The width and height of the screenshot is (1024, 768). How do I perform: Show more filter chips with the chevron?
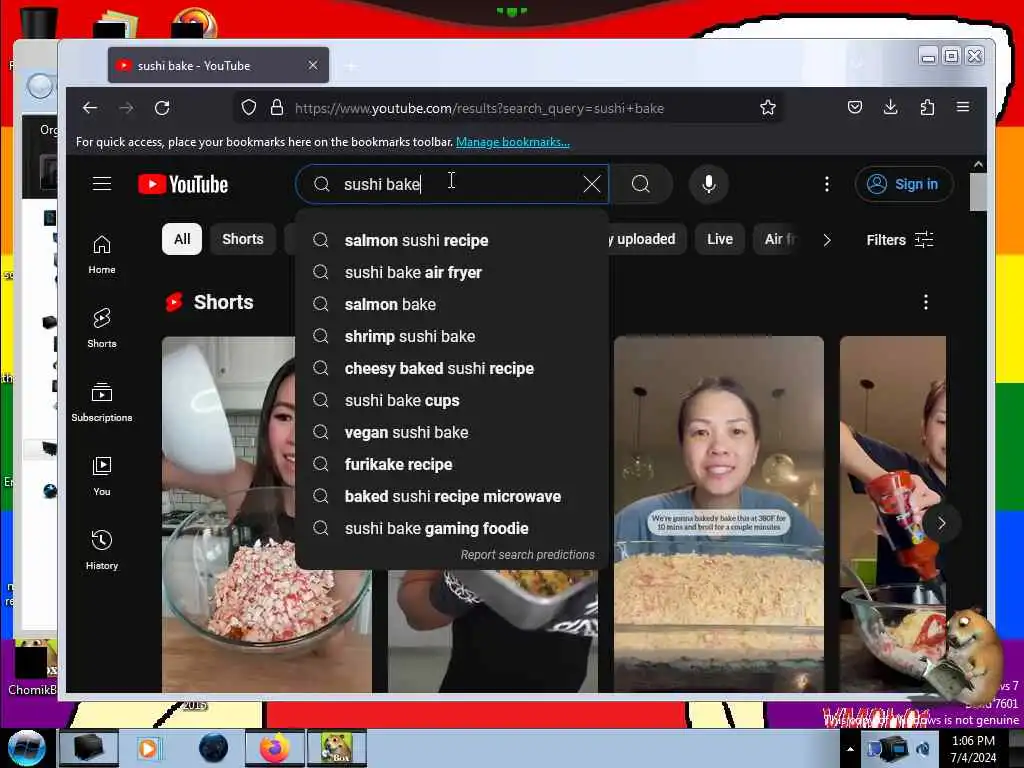(827, 240)
